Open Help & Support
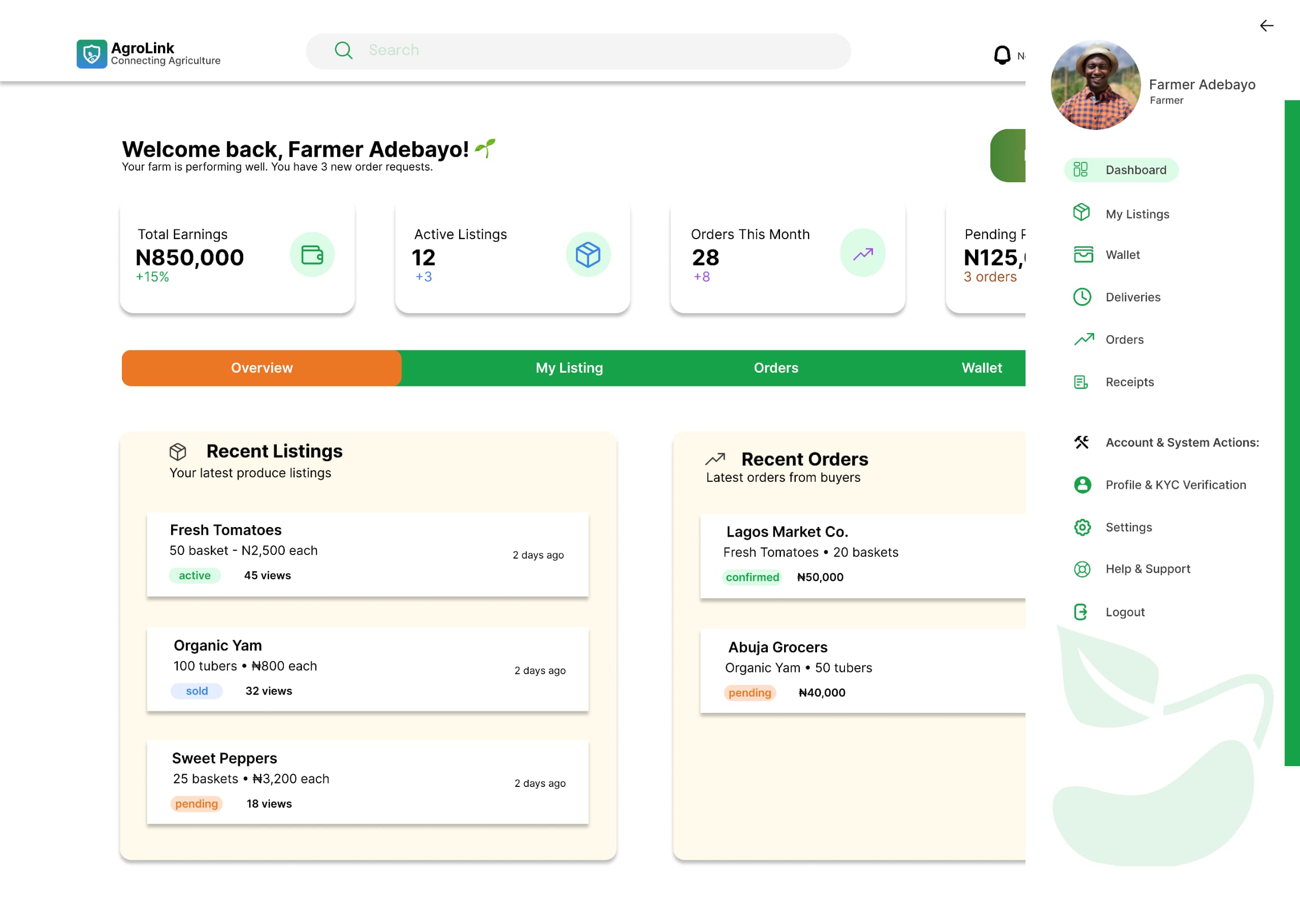The image size is (1300, 924). click(1147, 569)
